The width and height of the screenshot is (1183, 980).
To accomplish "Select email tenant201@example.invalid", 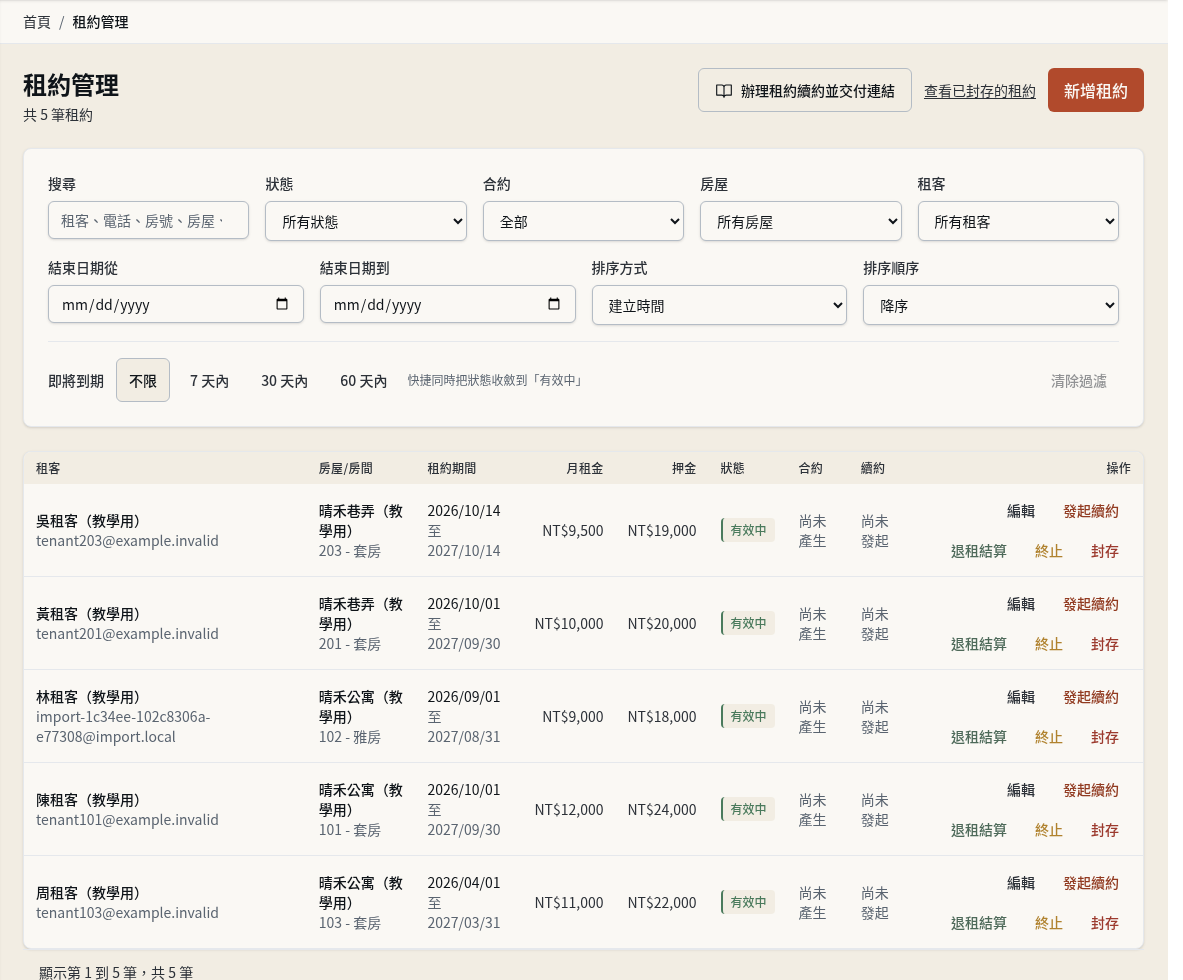I will (128, 634).
